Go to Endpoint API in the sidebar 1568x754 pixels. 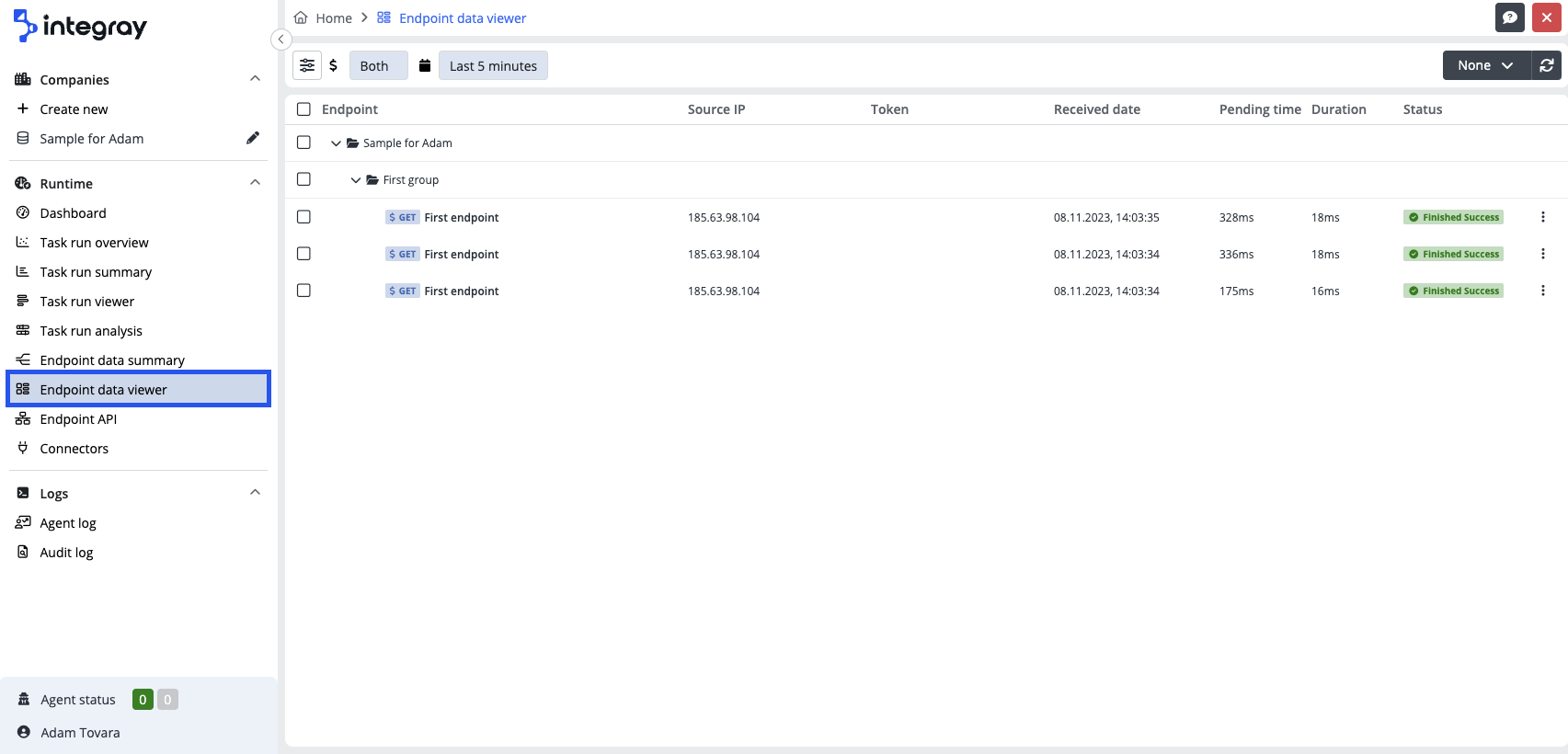tap(78, 419)
